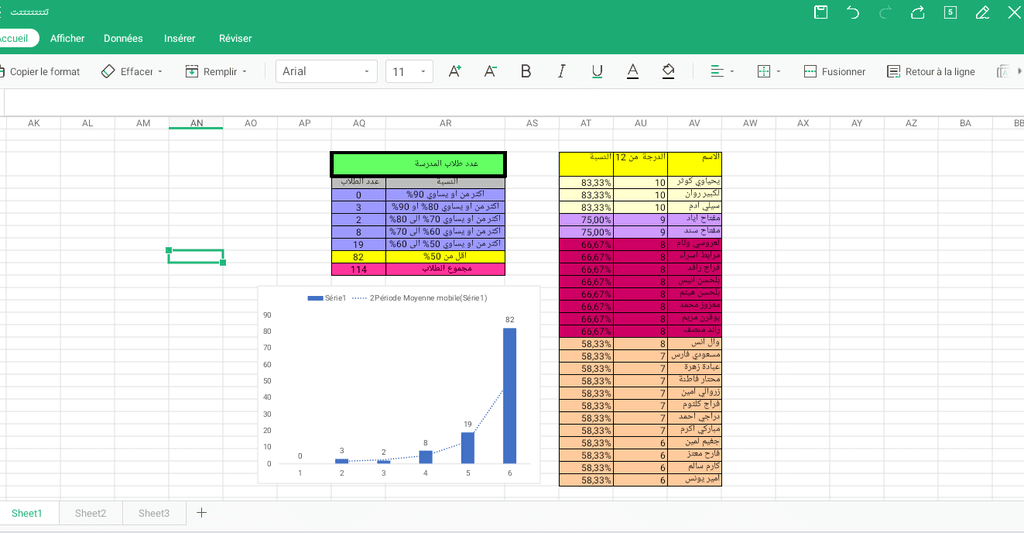Open the Afficher tab
The height and width of the screenshot is (533, 1024).
[67, 39]
